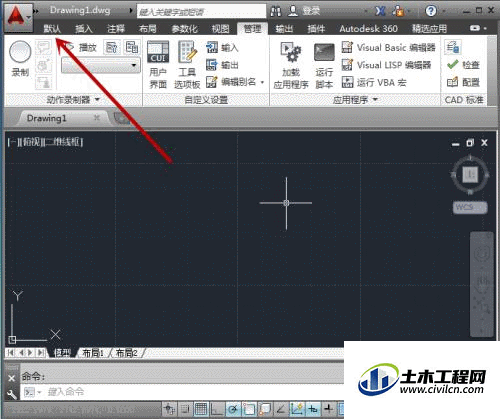500x419 pixels.
Task: Switch to the 布局1 layout tab
Action: (x=93, y=353)
